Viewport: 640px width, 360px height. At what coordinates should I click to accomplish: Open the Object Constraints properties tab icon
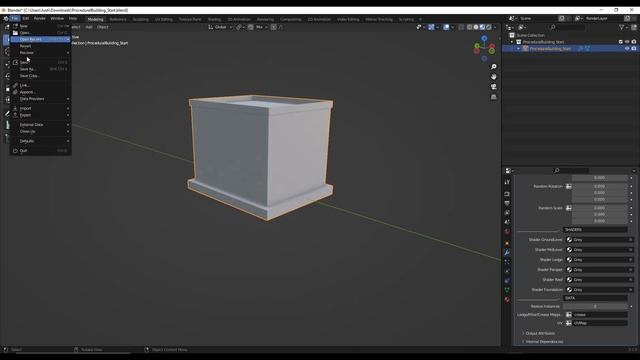[507, 281]
